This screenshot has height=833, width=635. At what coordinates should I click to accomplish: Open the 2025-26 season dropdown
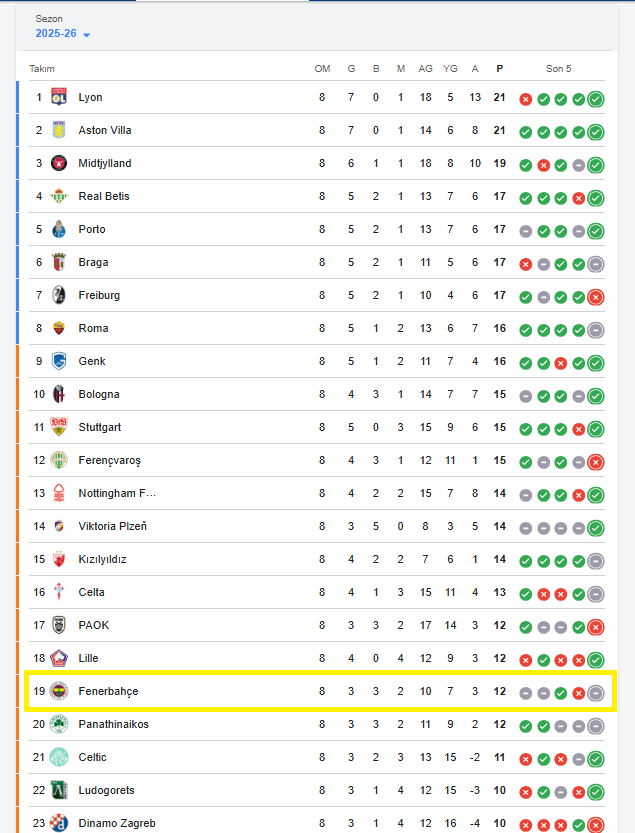[62, 34]
